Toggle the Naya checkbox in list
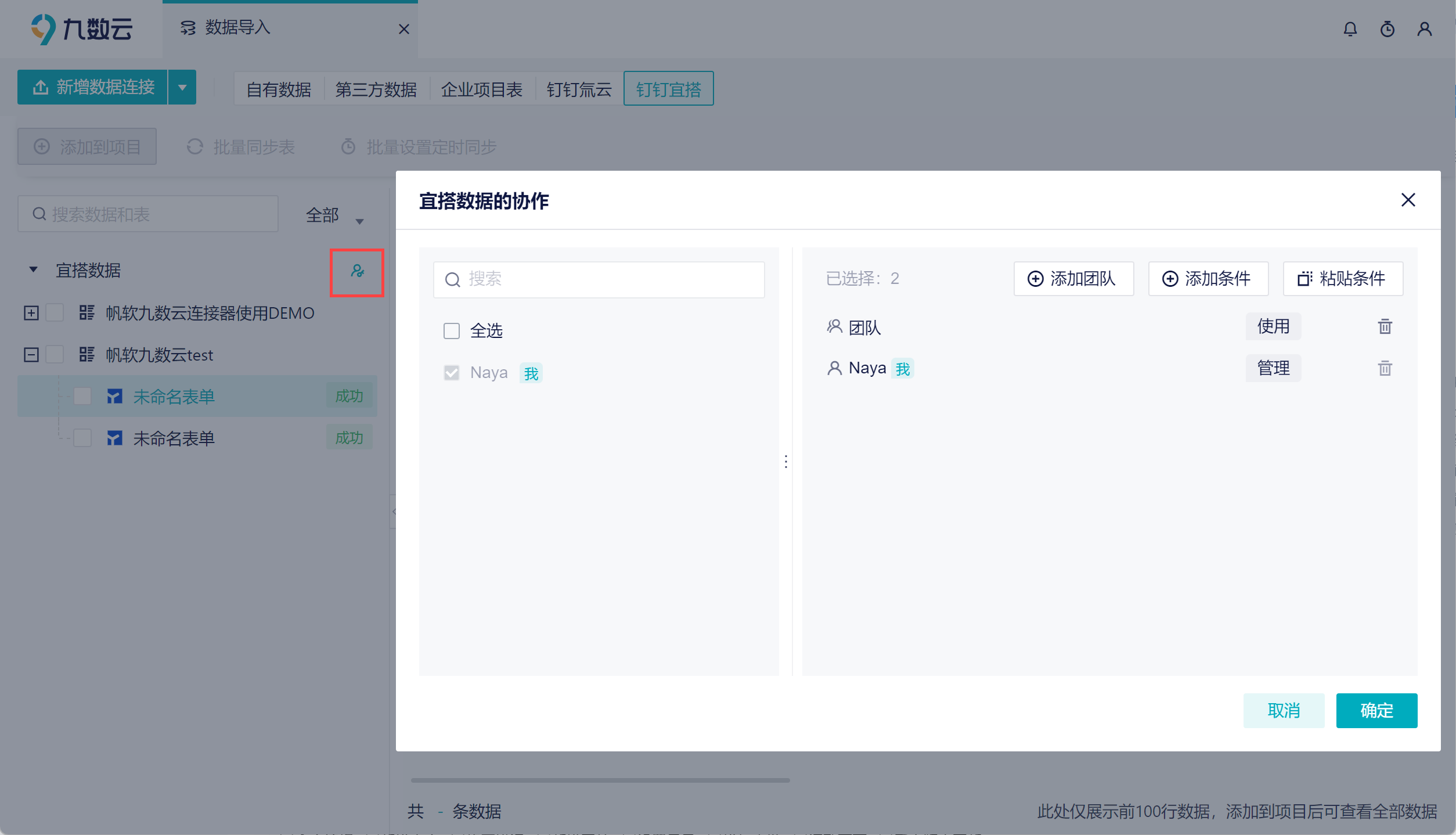The width and height of the screenshot is (1456, 835). (452, 373)
